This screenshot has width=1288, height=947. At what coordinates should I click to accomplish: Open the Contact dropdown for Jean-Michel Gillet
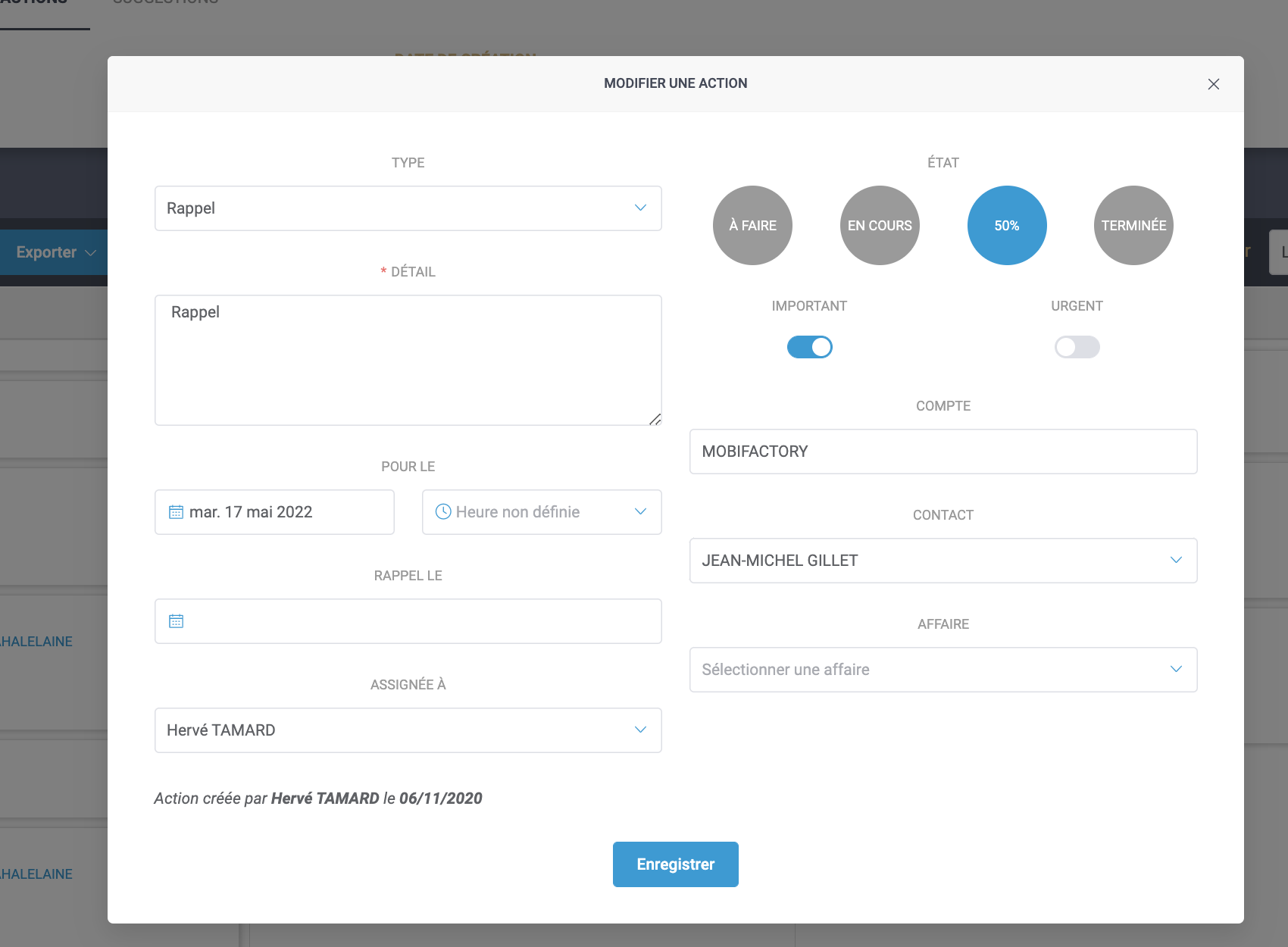(943, 561)
